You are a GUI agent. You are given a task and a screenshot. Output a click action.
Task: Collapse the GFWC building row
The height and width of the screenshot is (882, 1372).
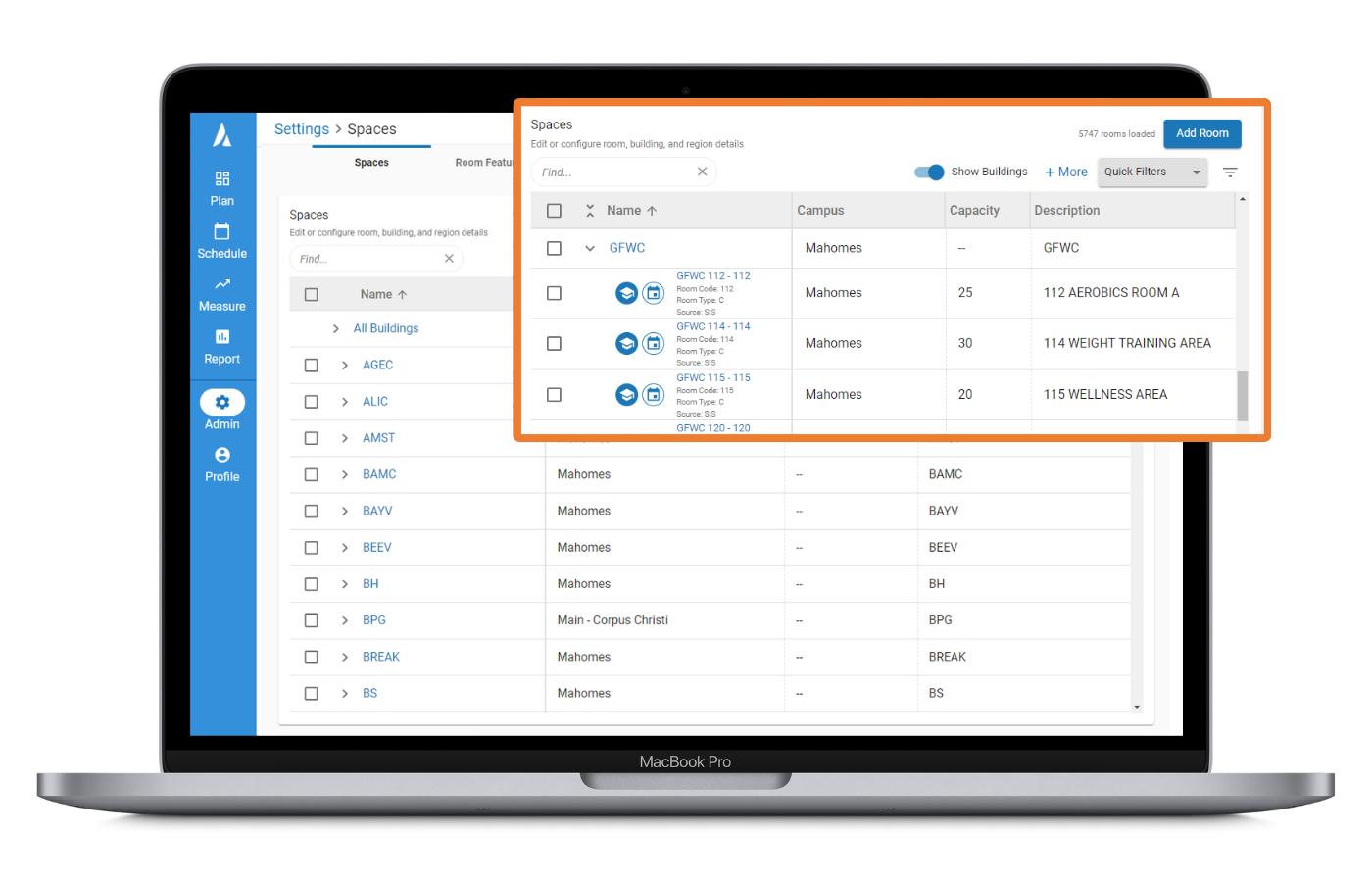click(x=590, y=249)
